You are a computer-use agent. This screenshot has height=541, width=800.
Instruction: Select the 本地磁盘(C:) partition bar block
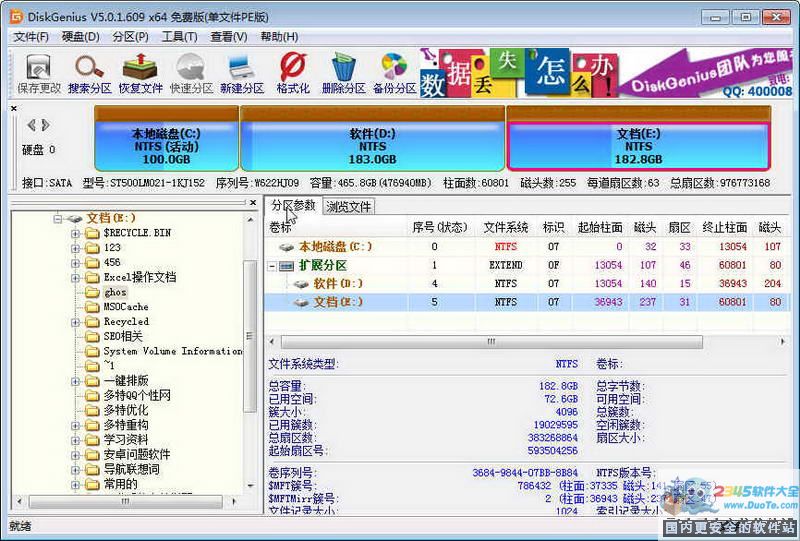pos(166,146)
